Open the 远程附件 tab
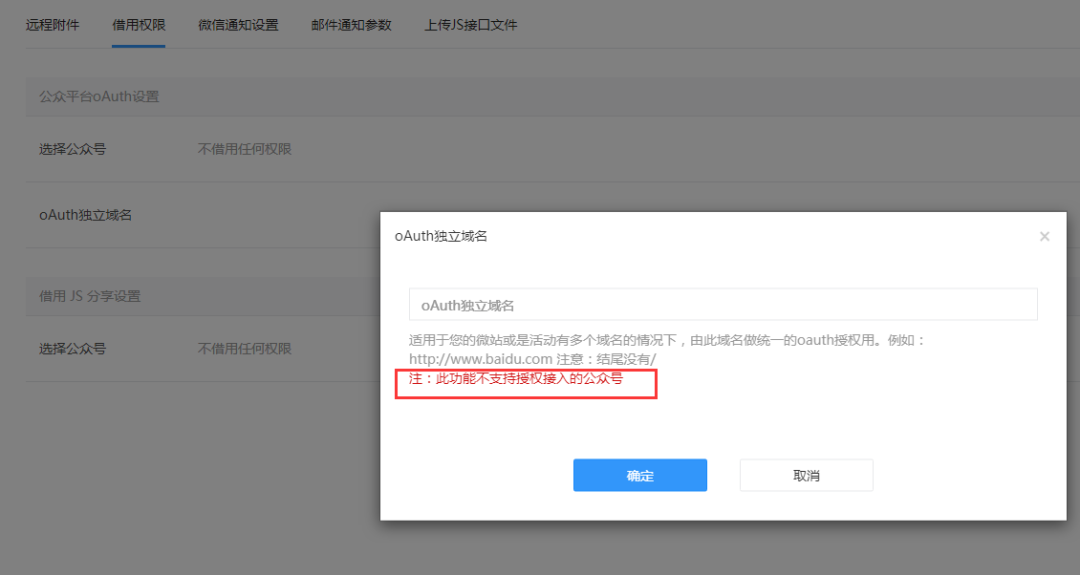The width and height of the screenshot is (1080, 575). 52,25
